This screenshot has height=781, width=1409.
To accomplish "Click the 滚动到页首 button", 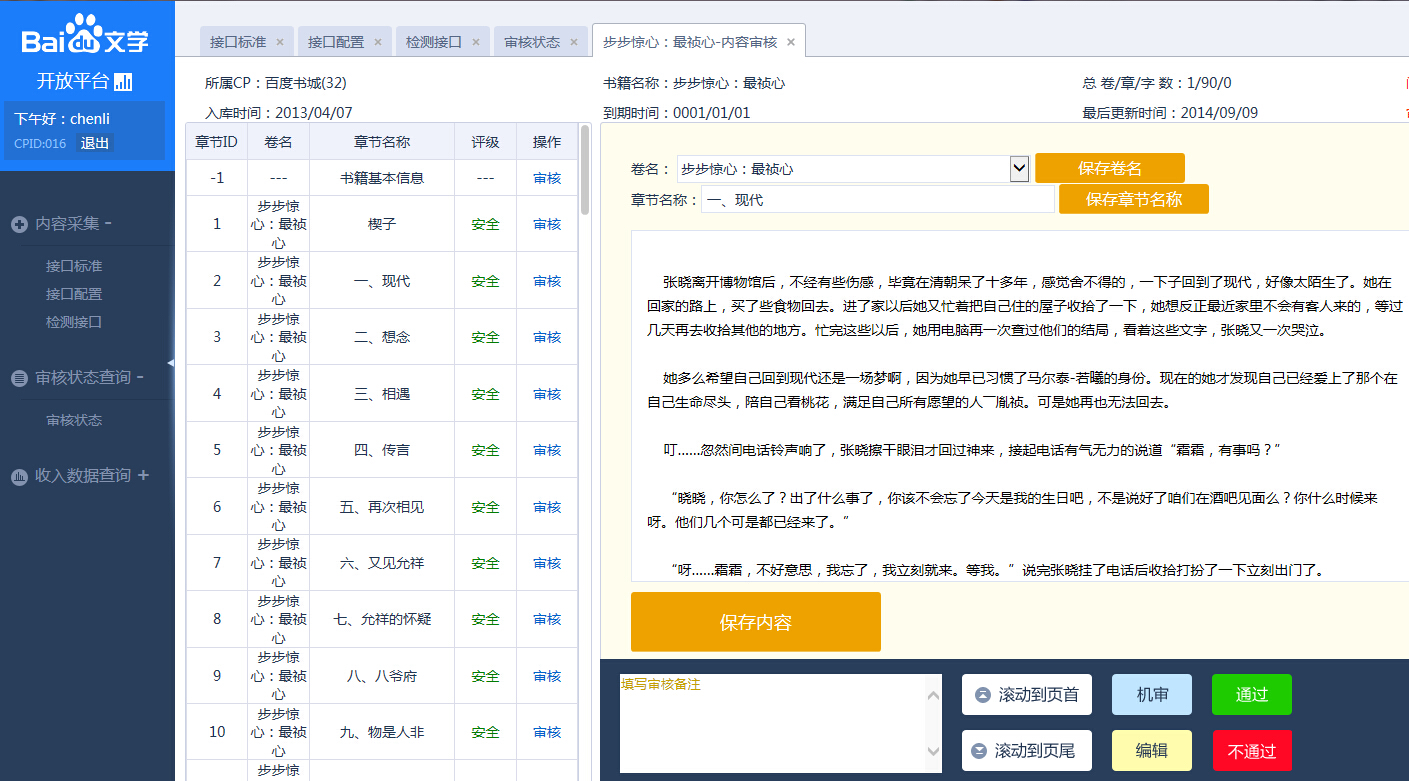I will [x=1027, y=695].
